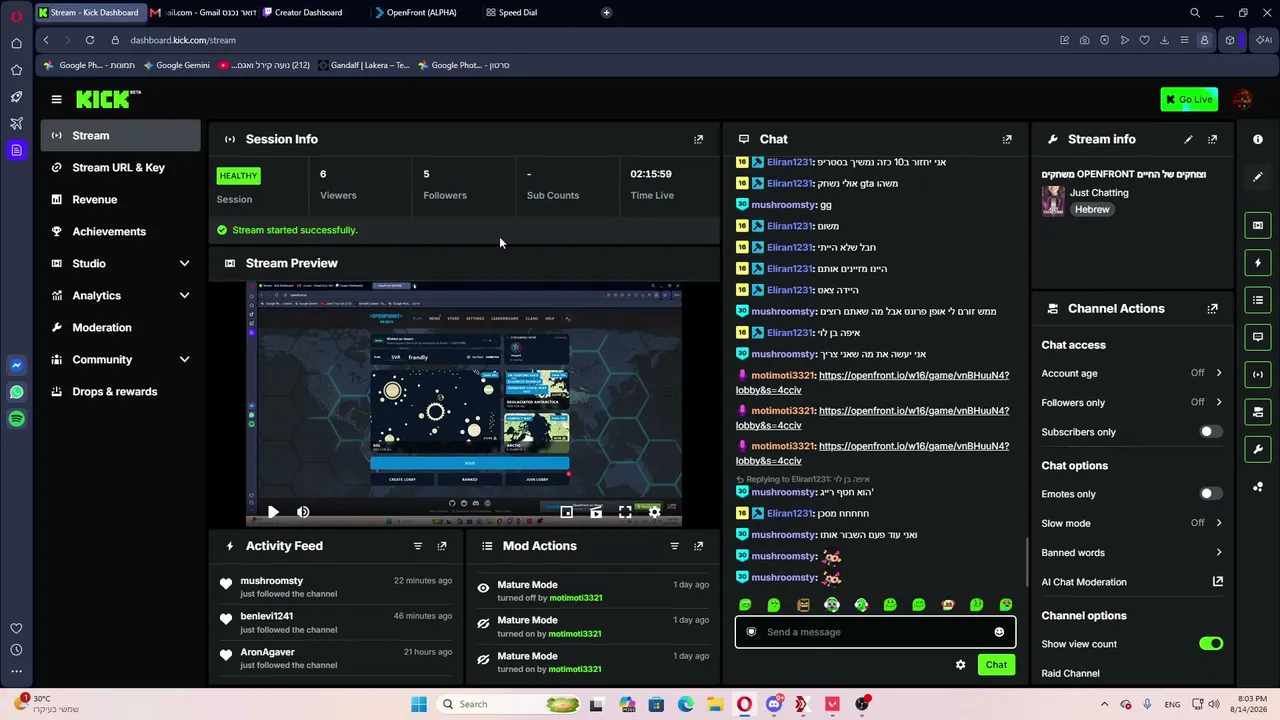Click the green Chat send button
Screen dimensions: 1280x720
click(x=996, y=665)
